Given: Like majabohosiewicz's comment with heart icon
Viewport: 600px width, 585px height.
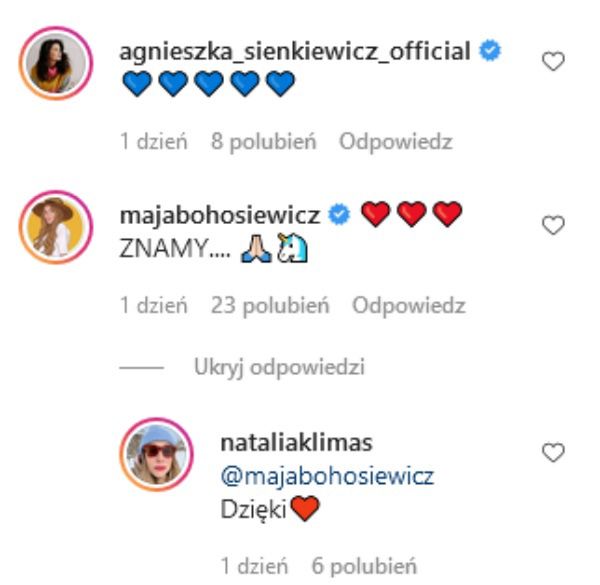Looking at the screenshot, I should [x=553, y=226].
